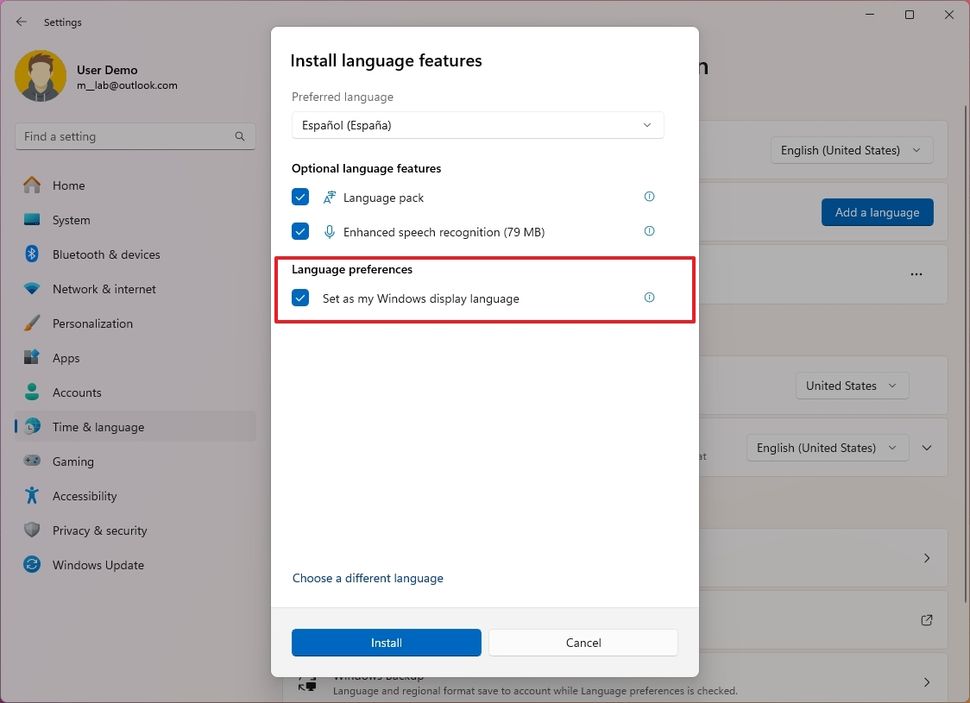Open the Country or region dropdown
The width and height of the screenshot is (970, 703).
(852, 385)
